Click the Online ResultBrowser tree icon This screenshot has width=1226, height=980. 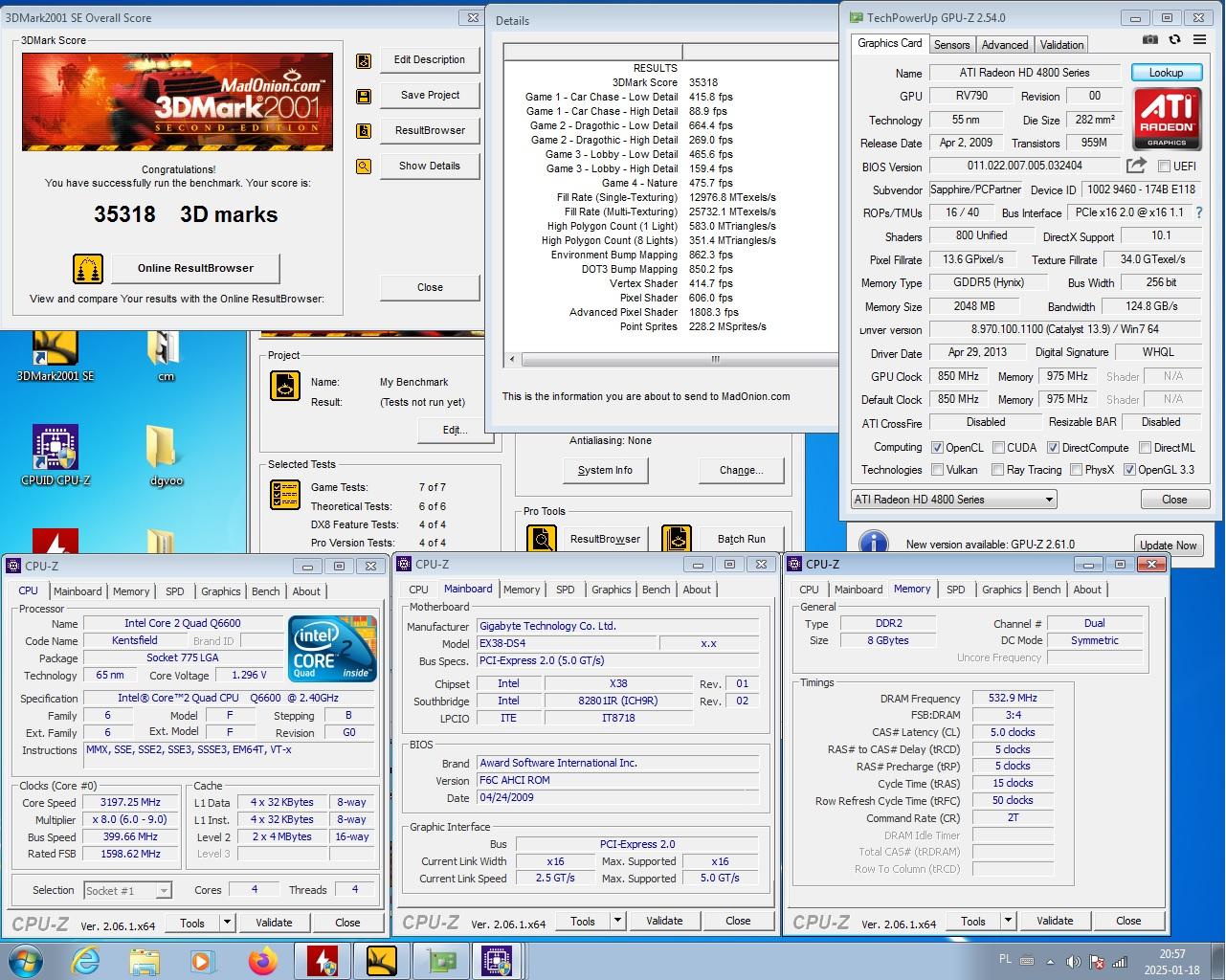88,269
